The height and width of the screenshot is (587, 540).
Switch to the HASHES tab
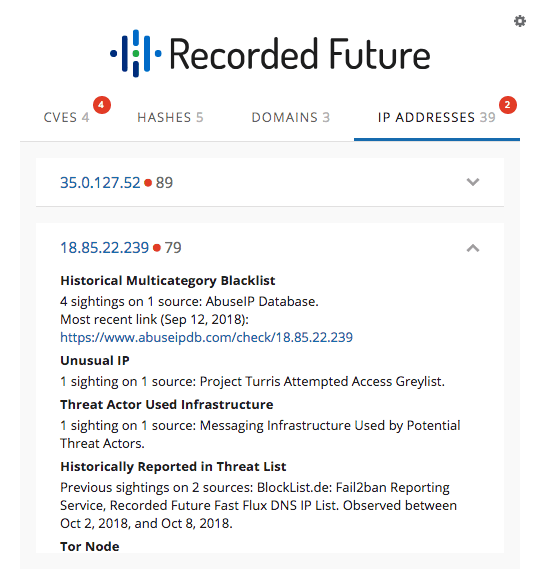tap(170, 118)
